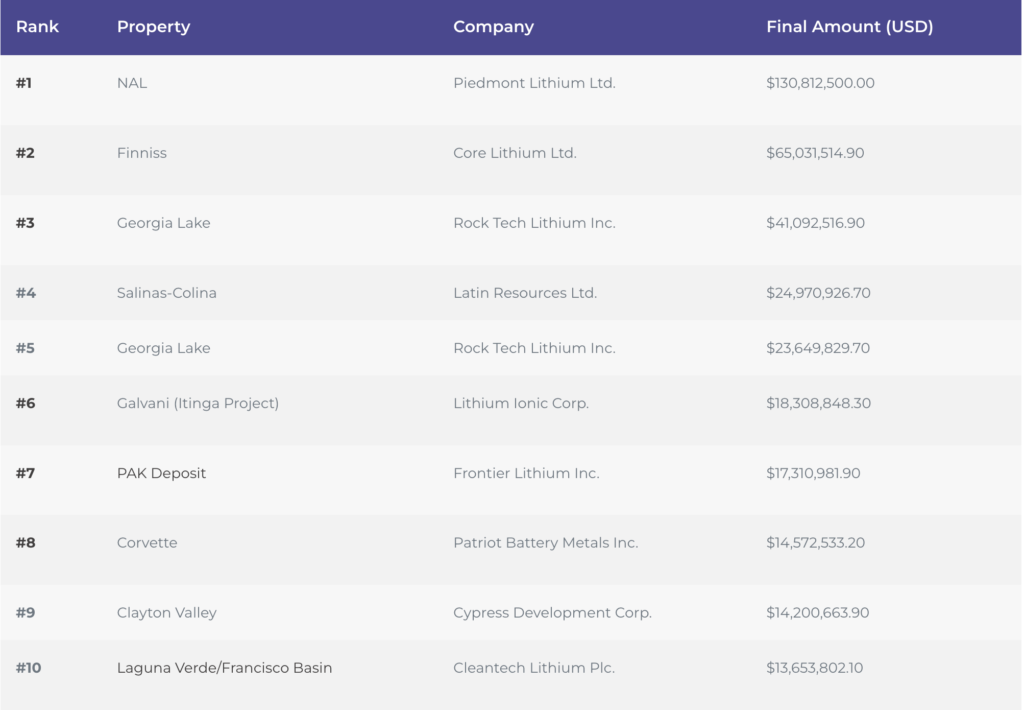Image resolution: width=1024 pixels, height=710 pixels.
Task: Open Laguna Verde/Francisco Basin property
Action: click(224, 668)
